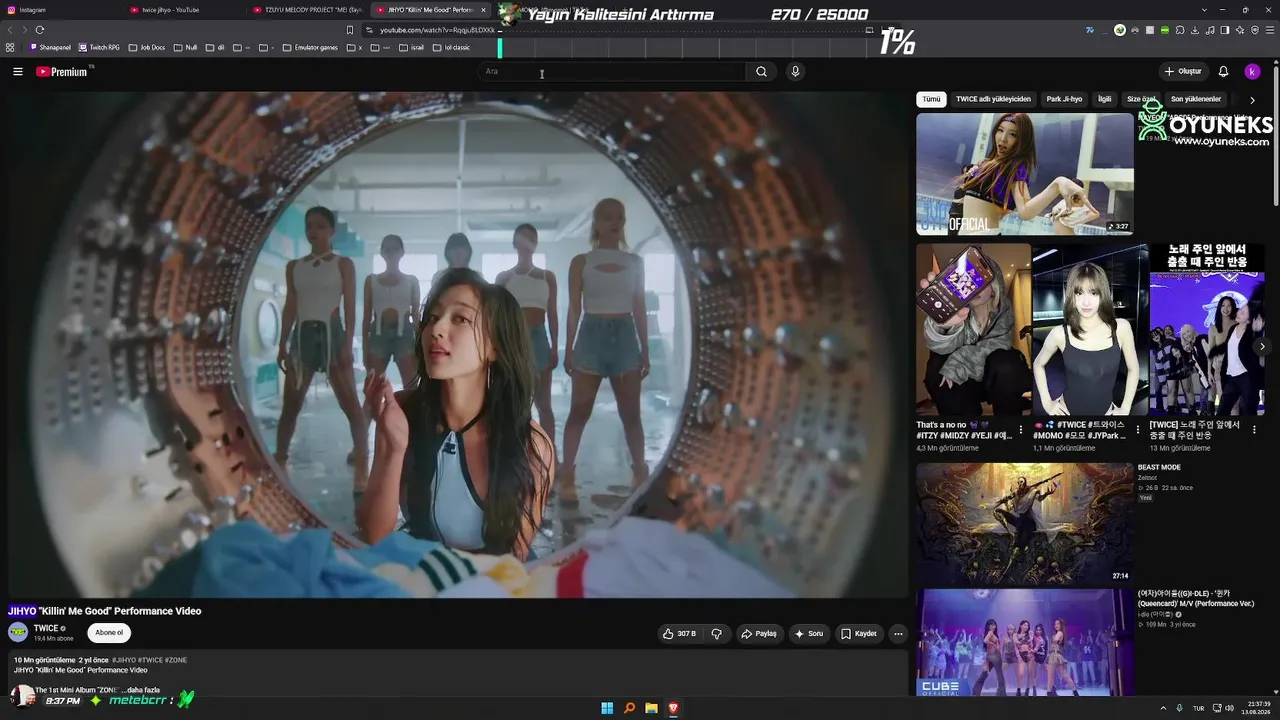1280x720 pixels.
Task: Save the video with 'Kaydet'
Action: pos(859,633)
